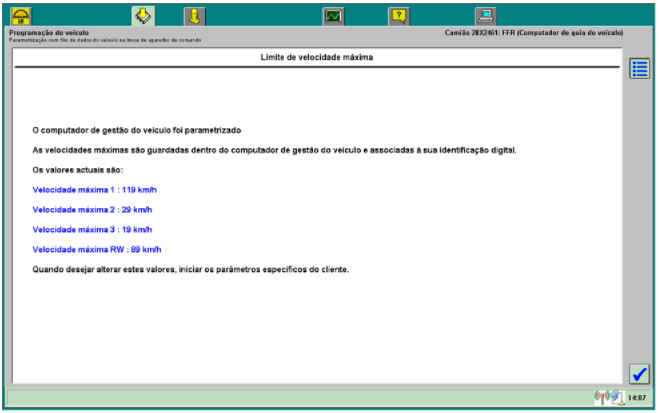Open the list icon on right sidebar

tap(639, 68)
